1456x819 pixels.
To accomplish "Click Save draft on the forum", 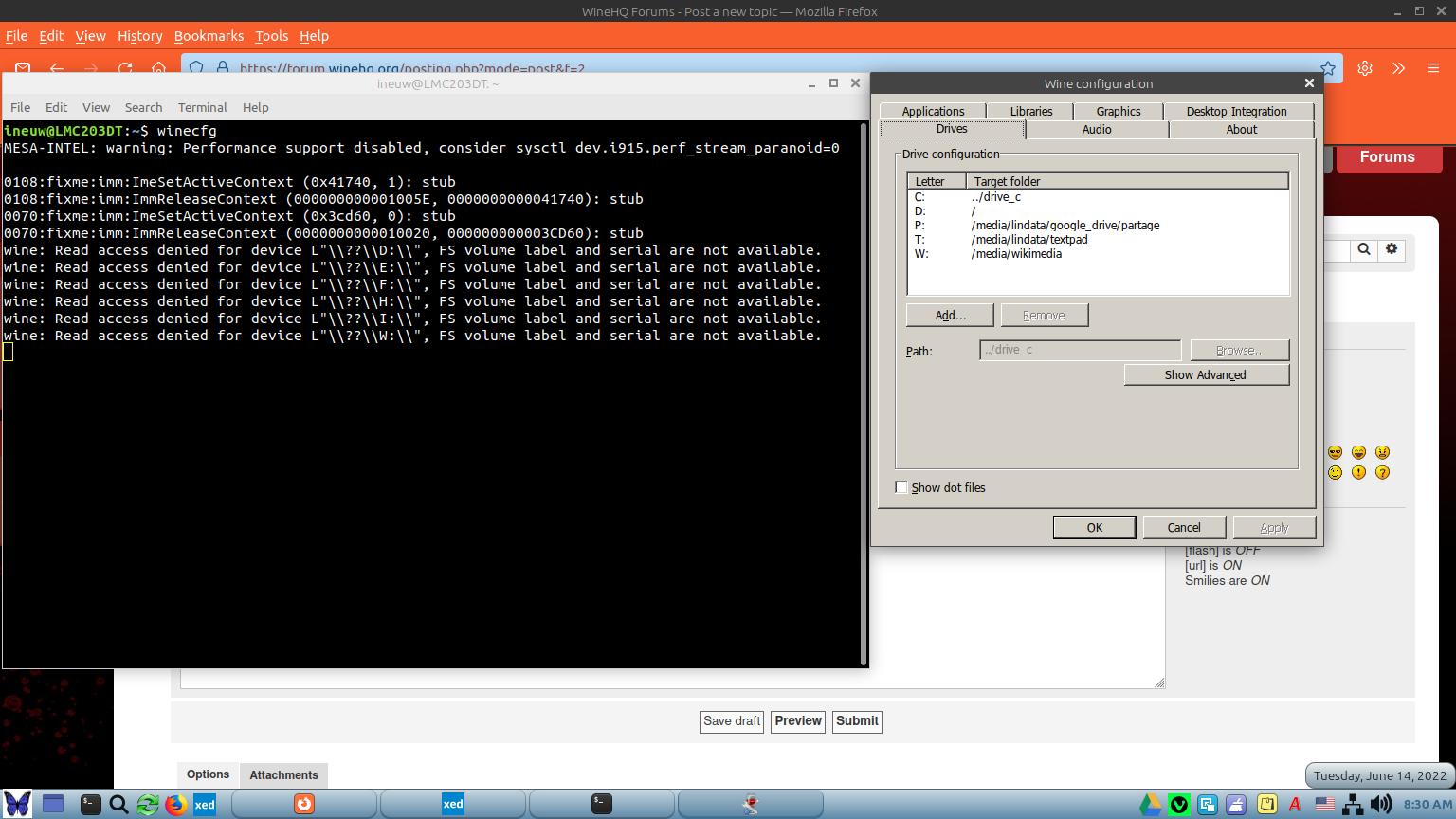I will tap(732, 721).
